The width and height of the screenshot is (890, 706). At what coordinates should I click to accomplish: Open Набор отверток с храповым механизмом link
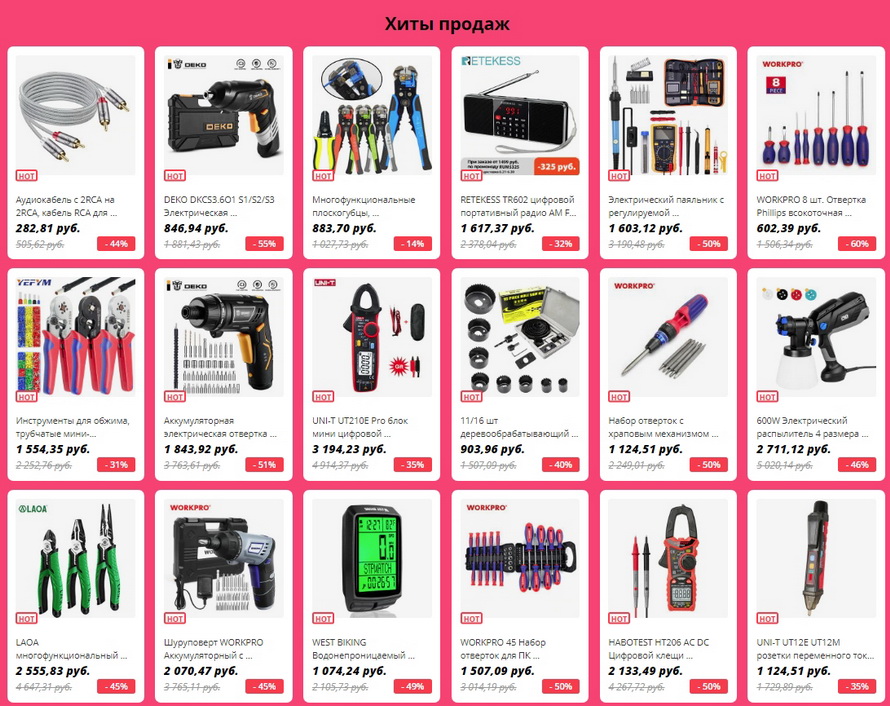pyautogui.click(x=664, y=427)
